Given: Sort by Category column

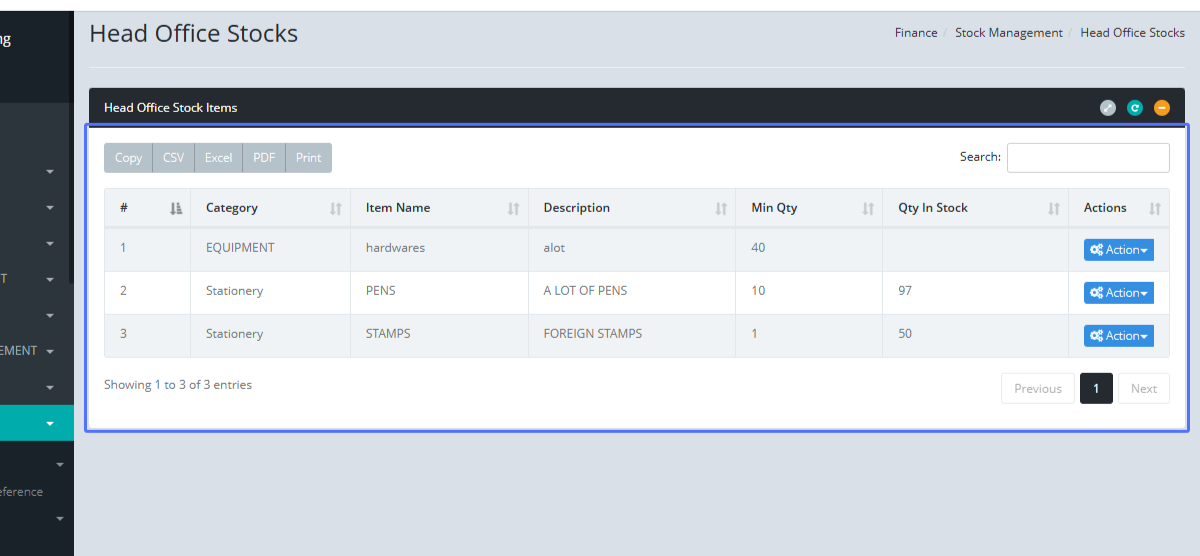Looking at the screenshot, I should pyautogui.click(x=270, y=208).
